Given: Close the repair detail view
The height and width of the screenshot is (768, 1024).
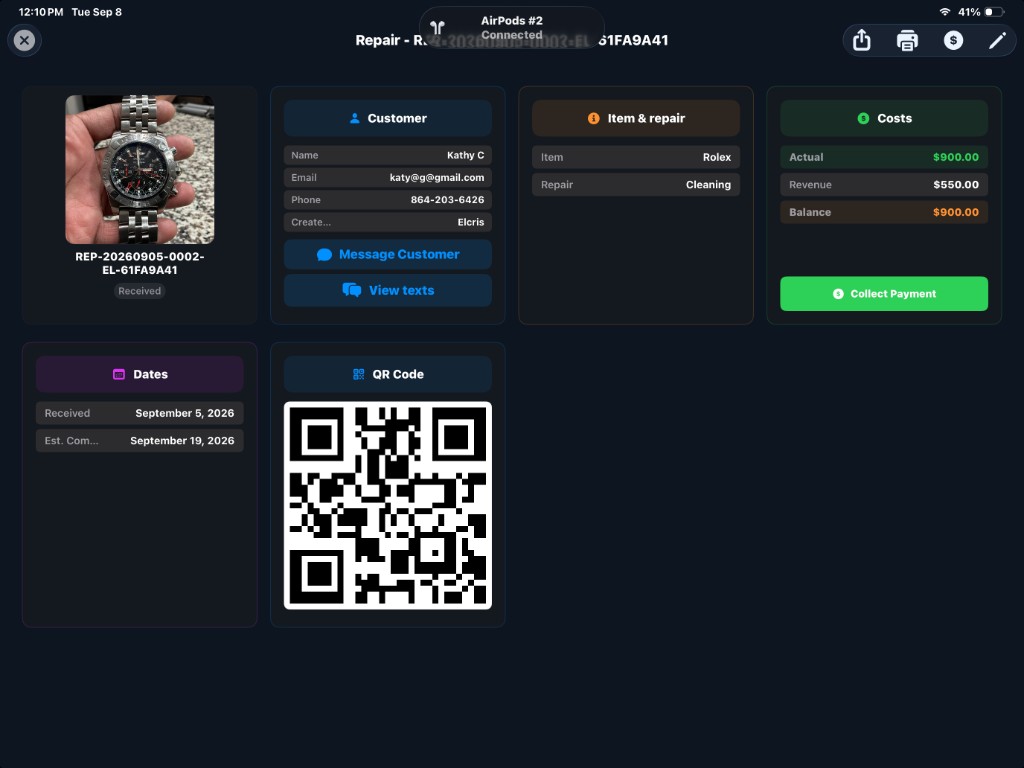Looking at the screenshot, I should pyautogui.click(x=24, y=40).
